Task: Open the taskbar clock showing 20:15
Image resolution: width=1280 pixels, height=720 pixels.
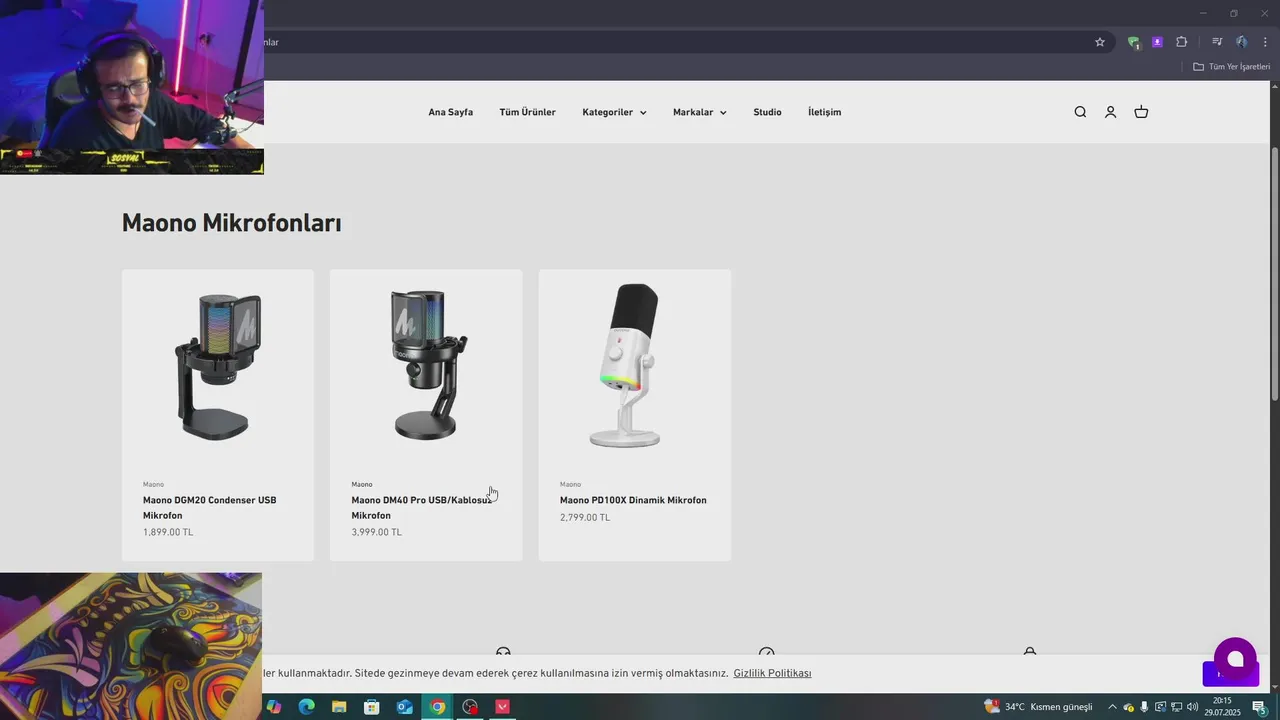Action: (x=1222, y=707)
